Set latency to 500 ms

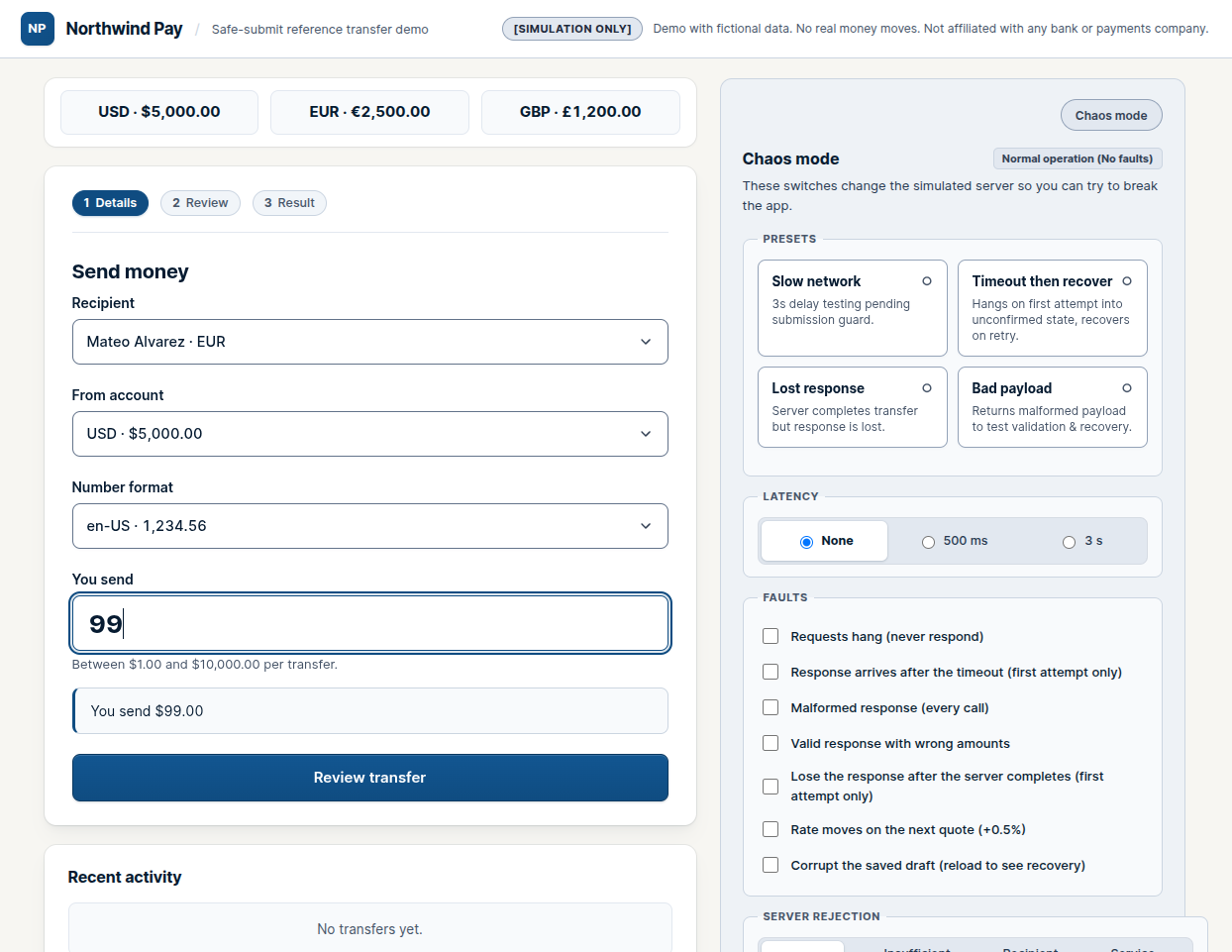coord(955,541)
